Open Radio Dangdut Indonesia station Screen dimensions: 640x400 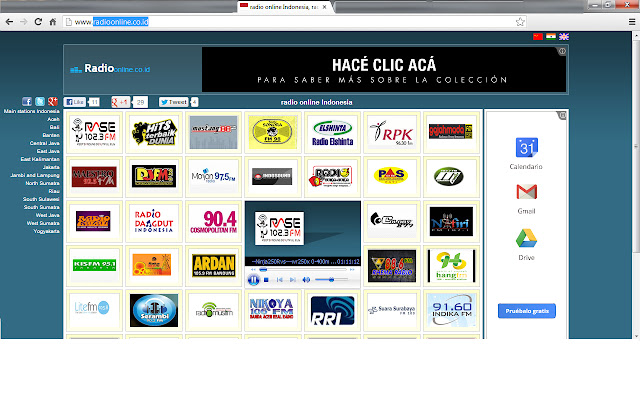154,222
